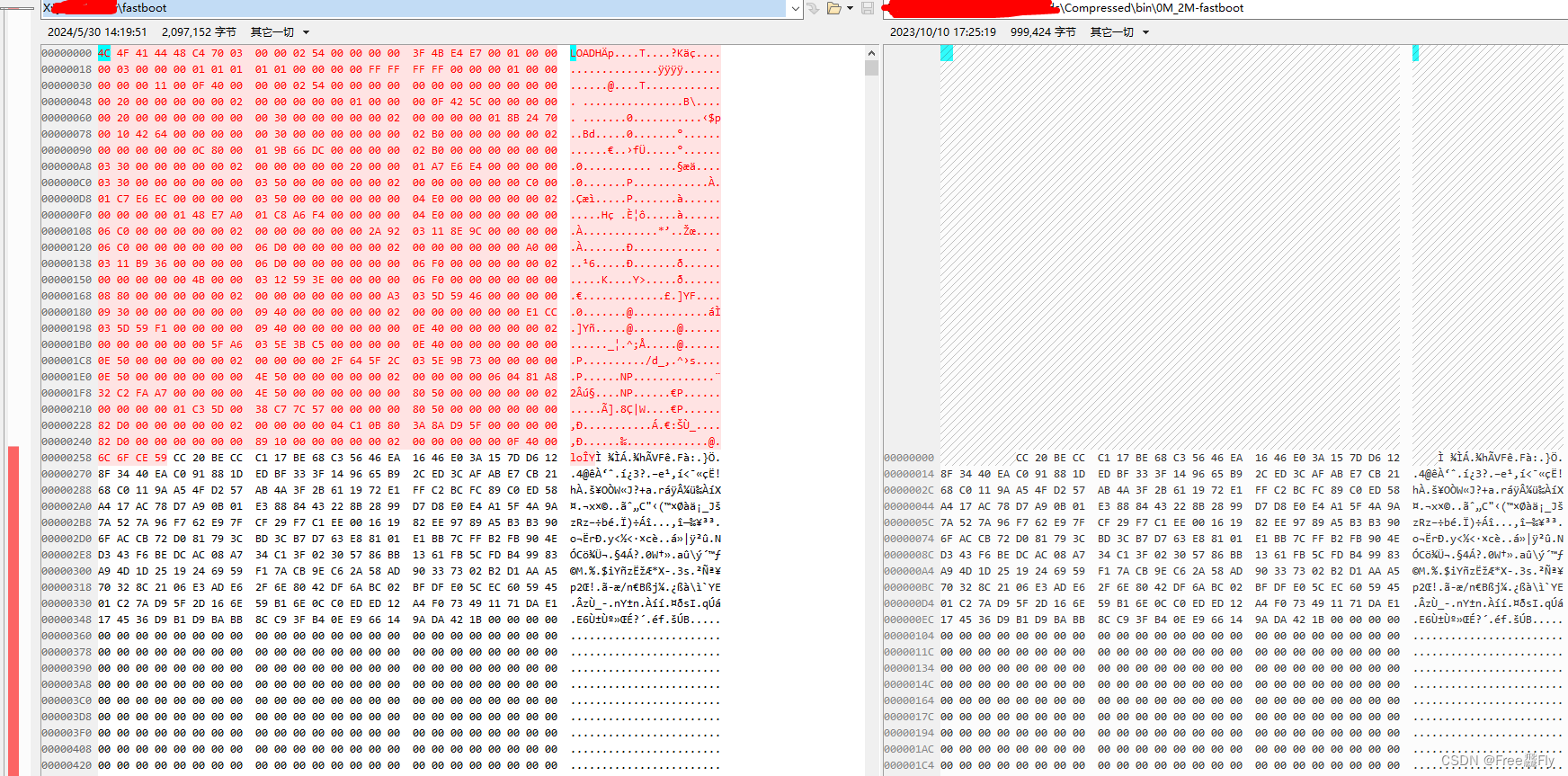Click the greyed arrow icon beside left path
This screenshot has width=1568, height=776.
click(813, 8)
